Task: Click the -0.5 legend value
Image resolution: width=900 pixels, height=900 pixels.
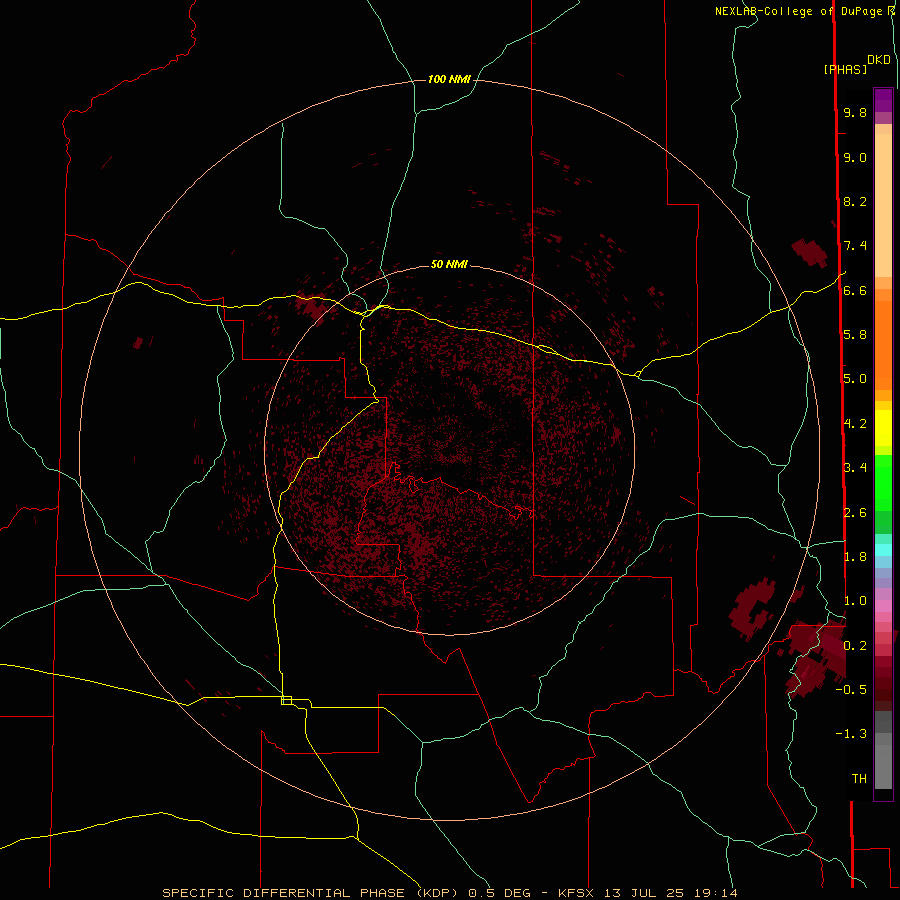Action: pos(851,690)
